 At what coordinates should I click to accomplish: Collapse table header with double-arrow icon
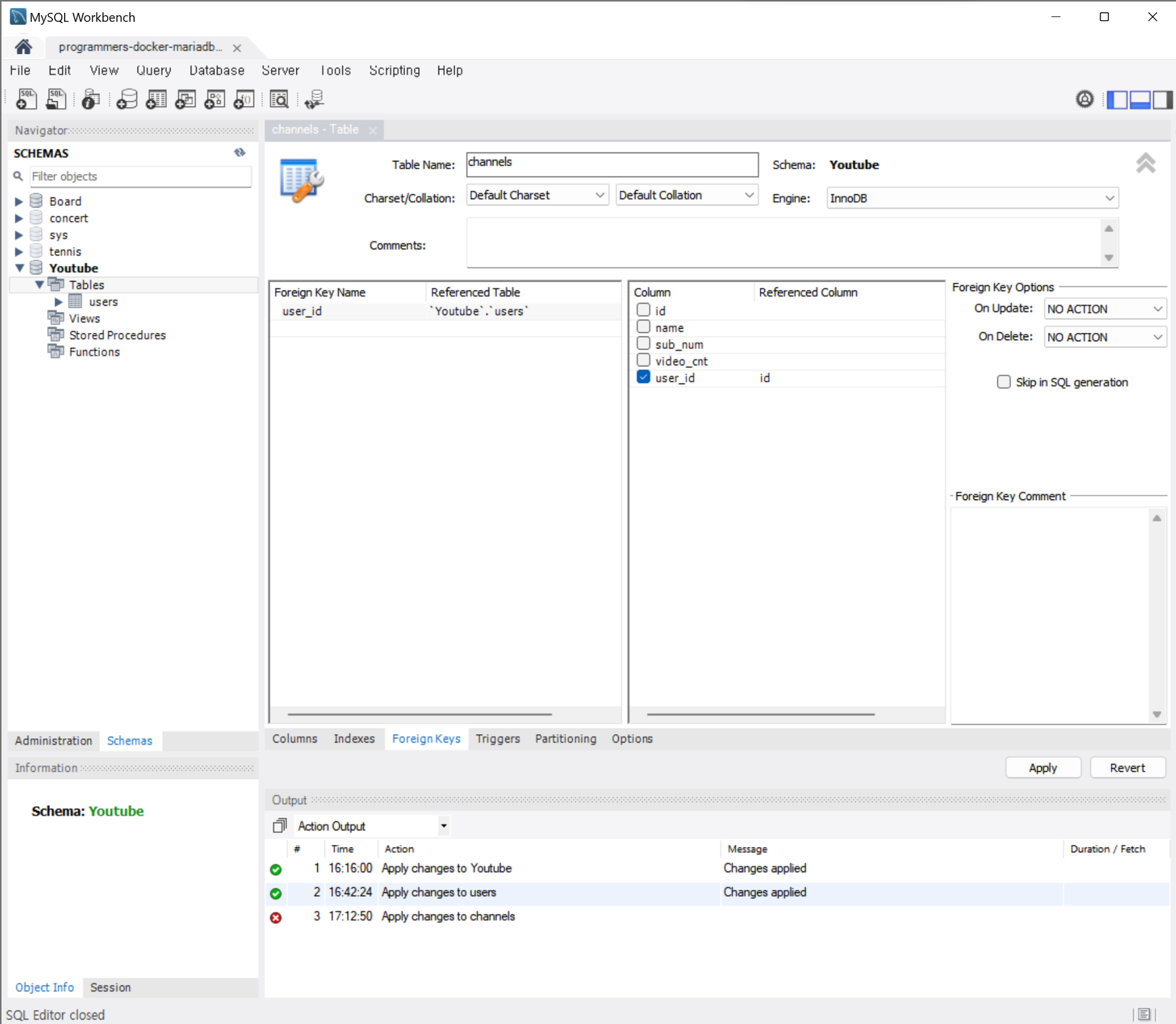1145,163
